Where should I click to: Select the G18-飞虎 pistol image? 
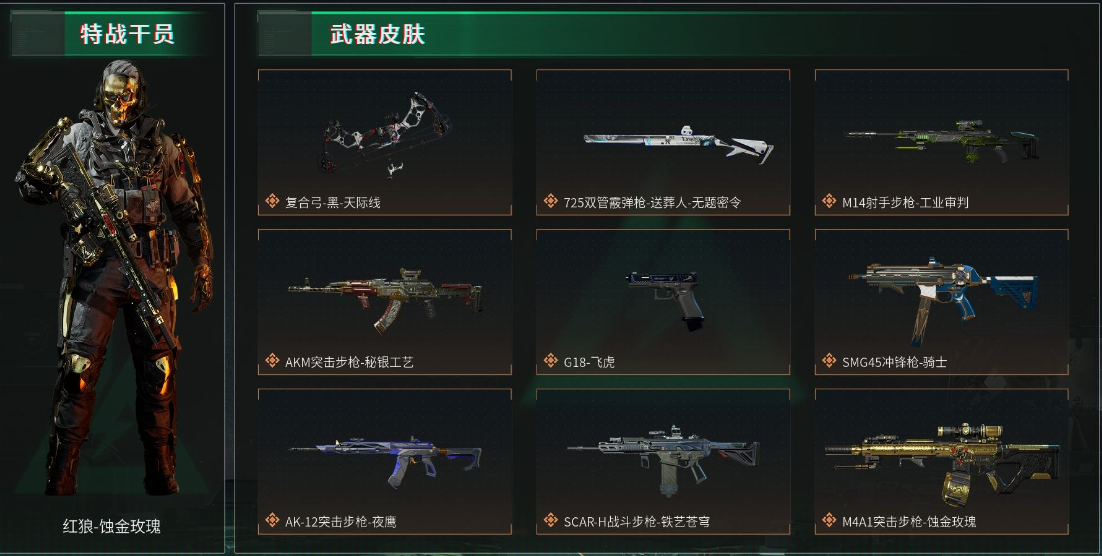665,300
